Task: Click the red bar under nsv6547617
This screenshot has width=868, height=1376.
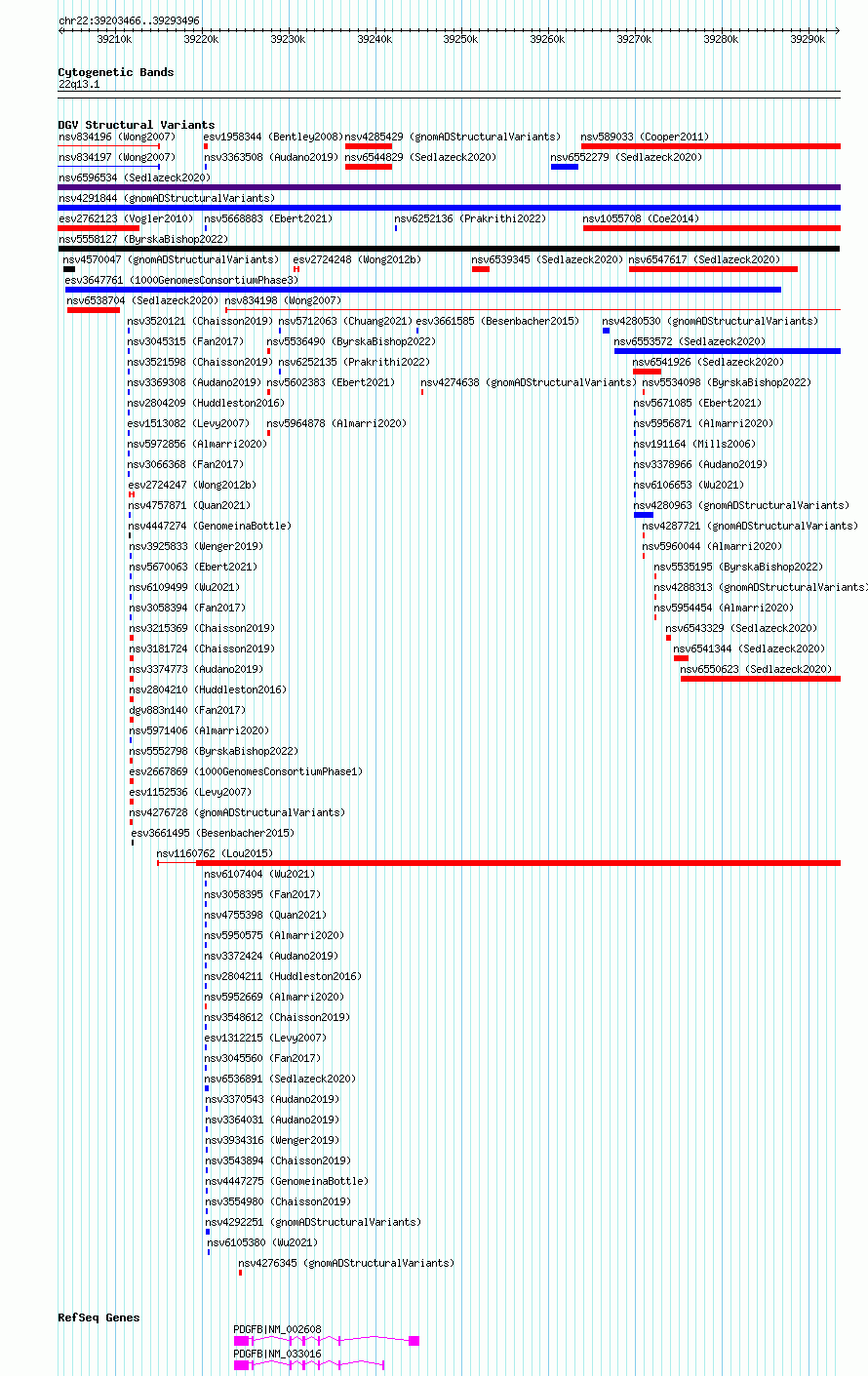Action: pyautogui.click(x=713, y=269)
